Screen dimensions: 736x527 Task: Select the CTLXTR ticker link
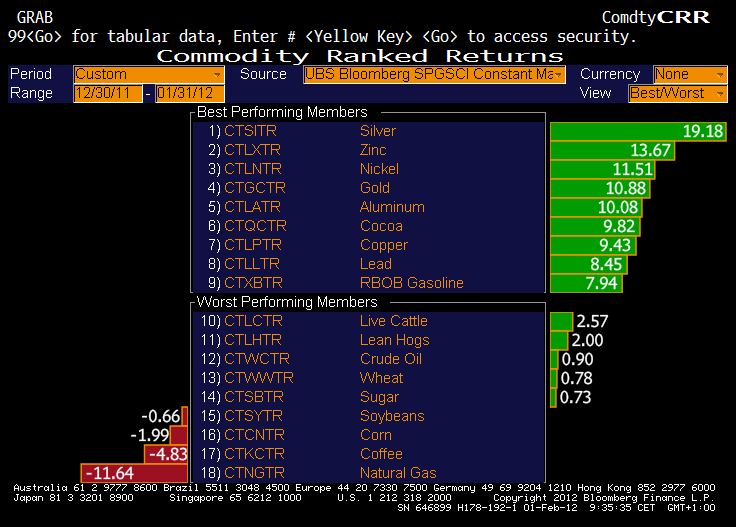252,150
